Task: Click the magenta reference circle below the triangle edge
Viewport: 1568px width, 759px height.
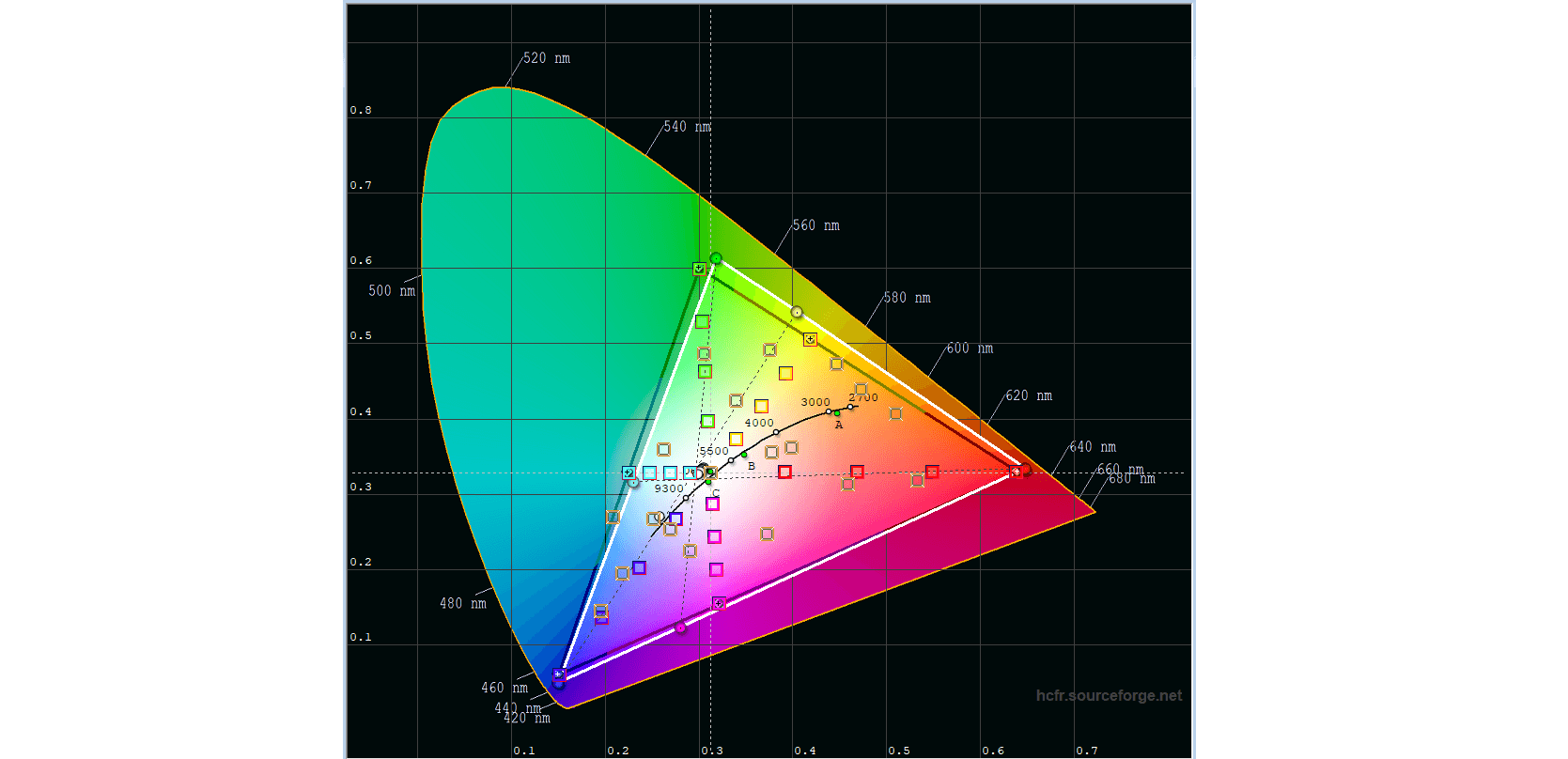Action: (x=681, y=627)
